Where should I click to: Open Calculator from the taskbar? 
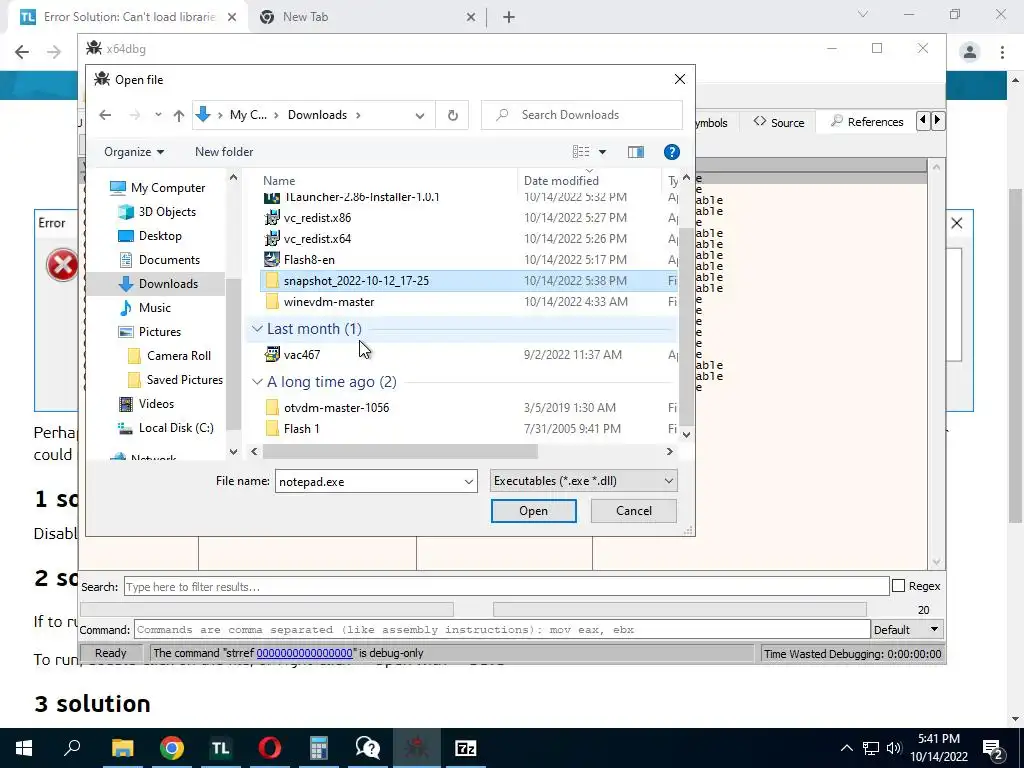(x=319, y=748)
